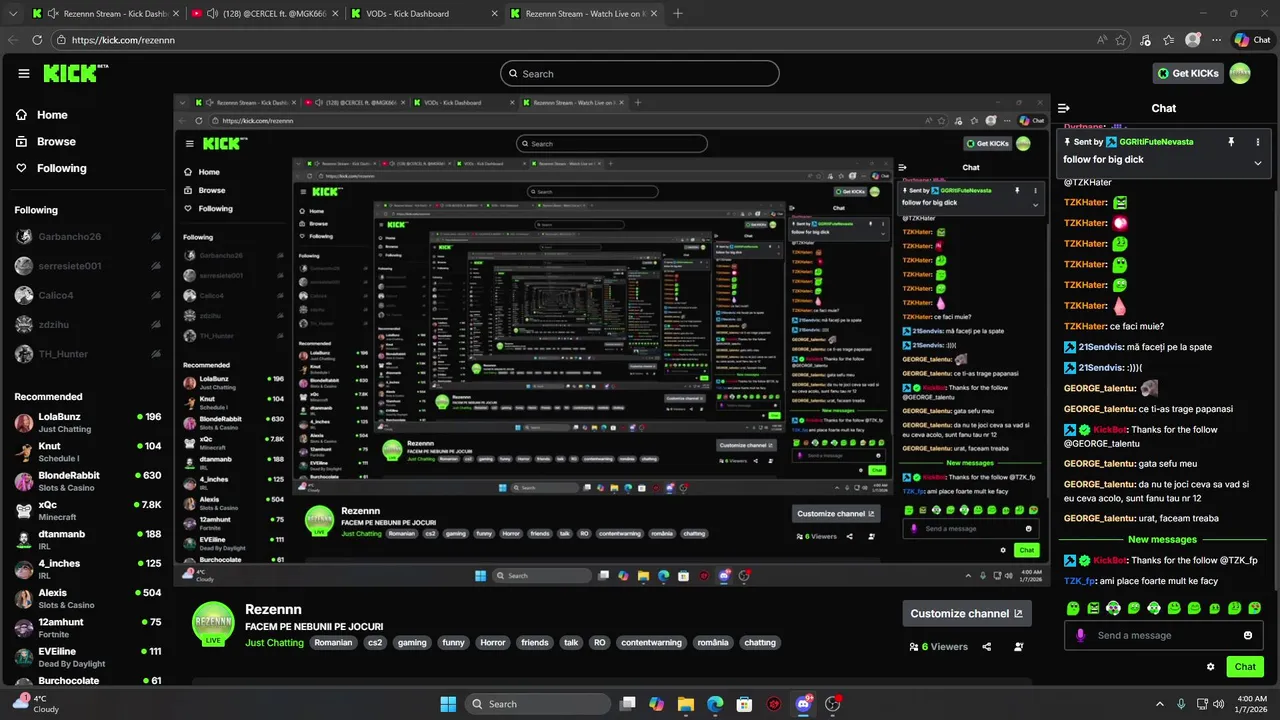Click the Get KICKs button

1188,73
